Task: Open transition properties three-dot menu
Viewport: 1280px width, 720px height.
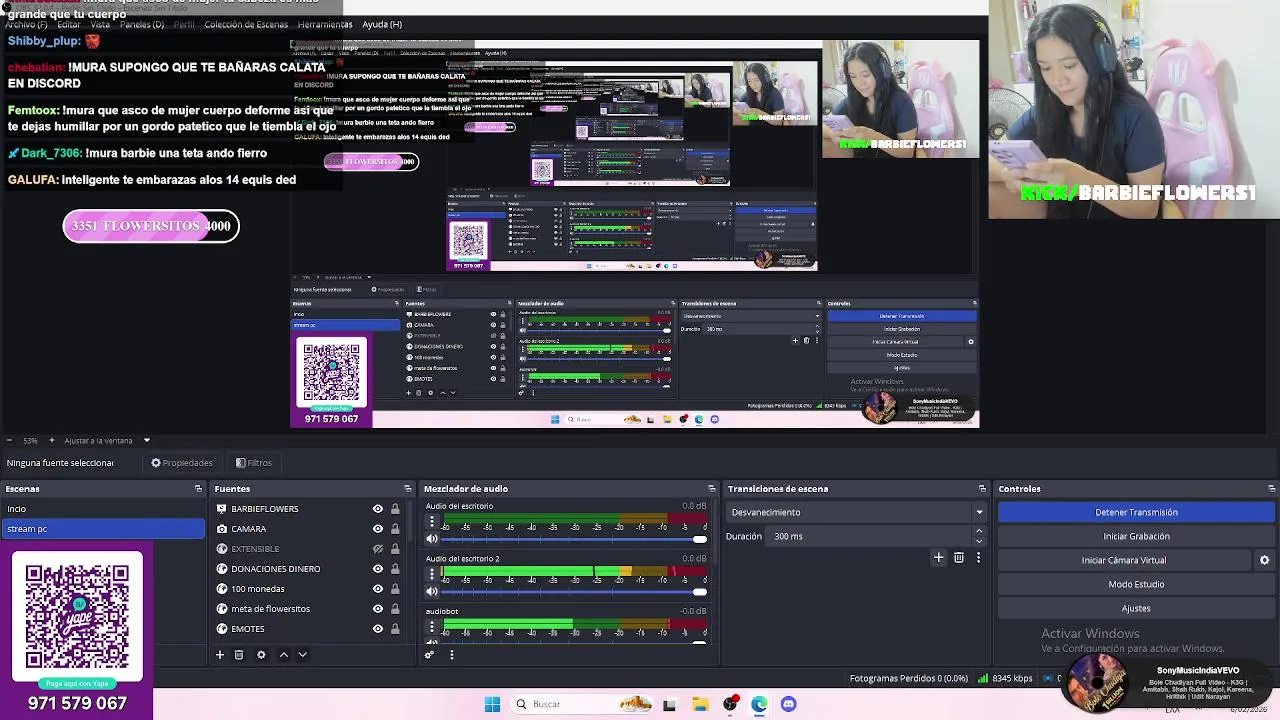Action: (978, 557)
